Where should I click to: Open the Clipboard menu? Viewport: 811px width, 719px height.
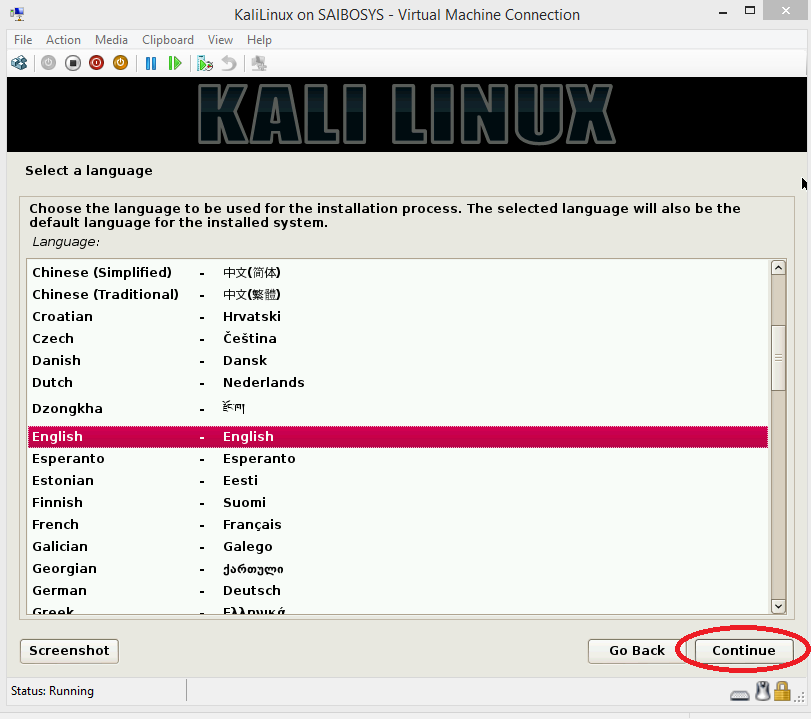[168, 40]
